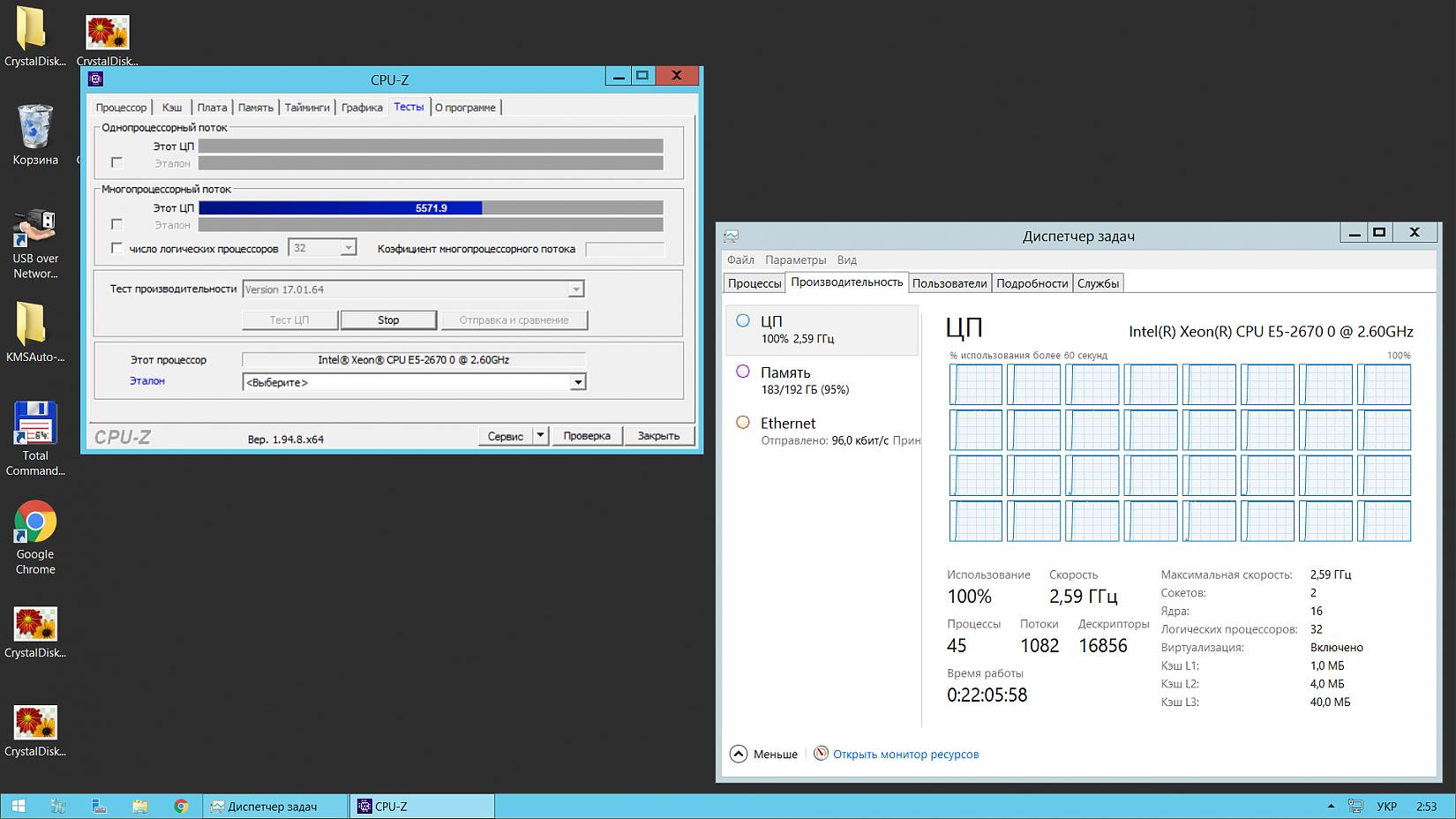Image resolution: width=1456 pixels, height=819 pixels.
Task: Click the Тест ЦП button
Action: coord(289,320)
